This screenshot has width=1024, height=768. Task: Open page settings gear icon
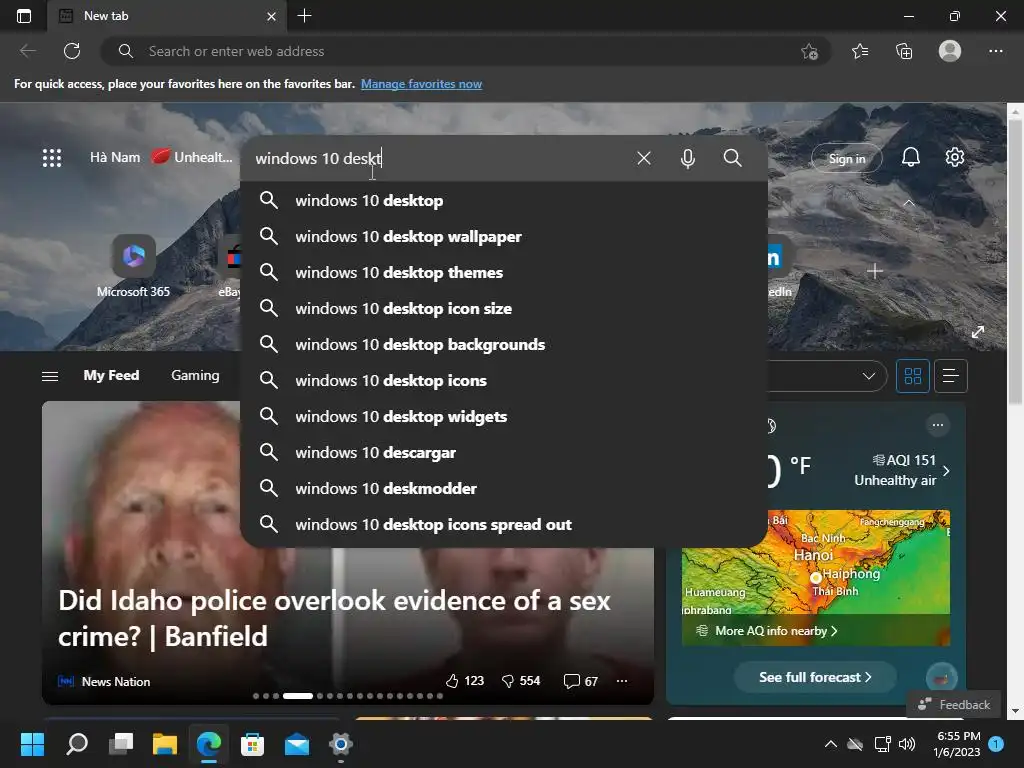pos(954,157)
